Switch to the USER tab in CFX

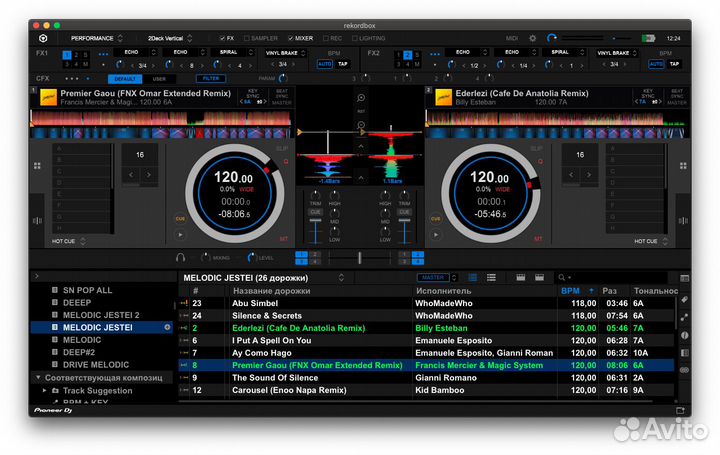tap(158, 78)
